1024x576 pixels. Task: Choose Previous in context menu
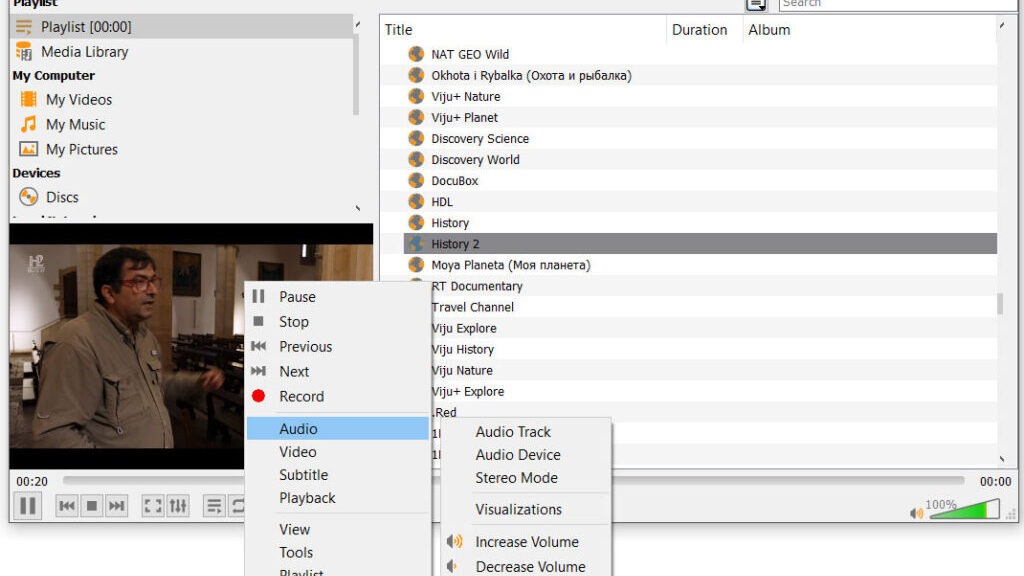point(337,346)
